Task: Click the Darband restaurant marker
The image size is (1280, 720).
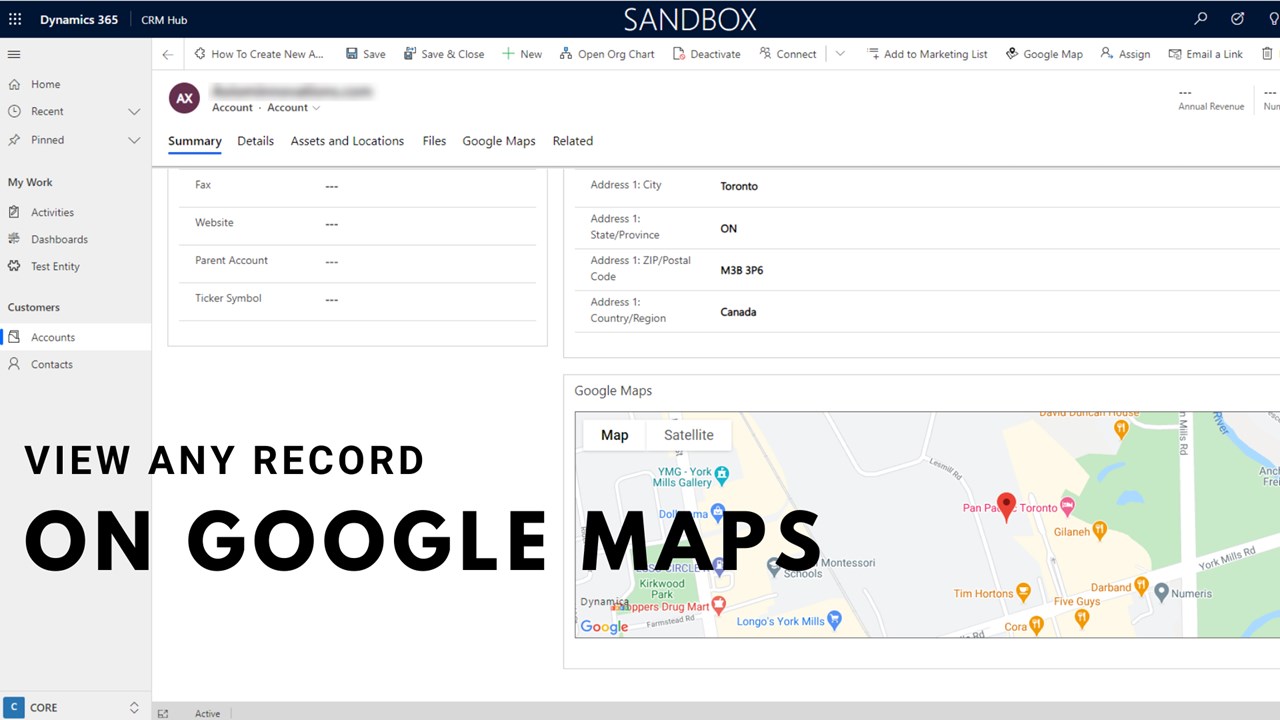Action: click(1141, 586)
